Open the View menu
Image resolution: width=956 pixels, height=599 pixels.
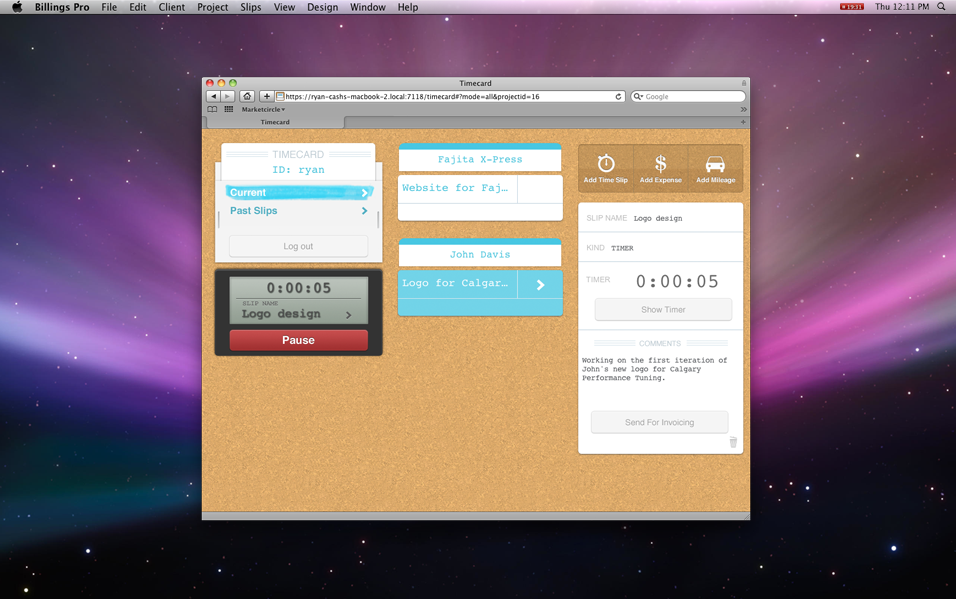pos(284,7)
